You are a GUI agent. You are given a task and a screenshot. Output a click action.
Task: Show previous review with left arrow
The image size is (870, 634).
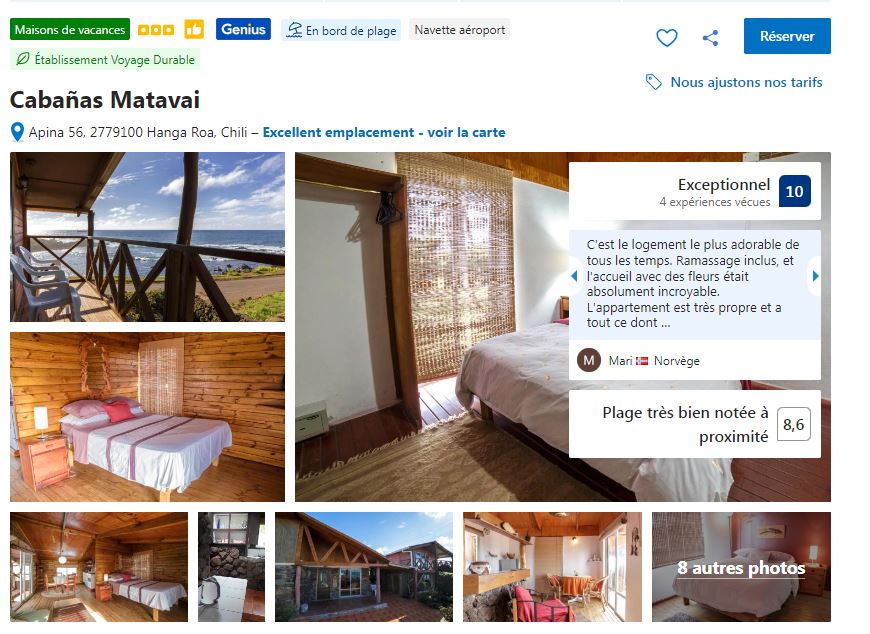574,276
